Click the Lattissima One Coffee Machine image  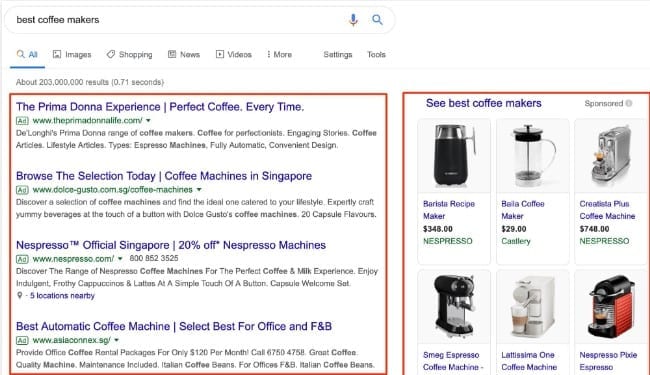[x=532, y=307]
